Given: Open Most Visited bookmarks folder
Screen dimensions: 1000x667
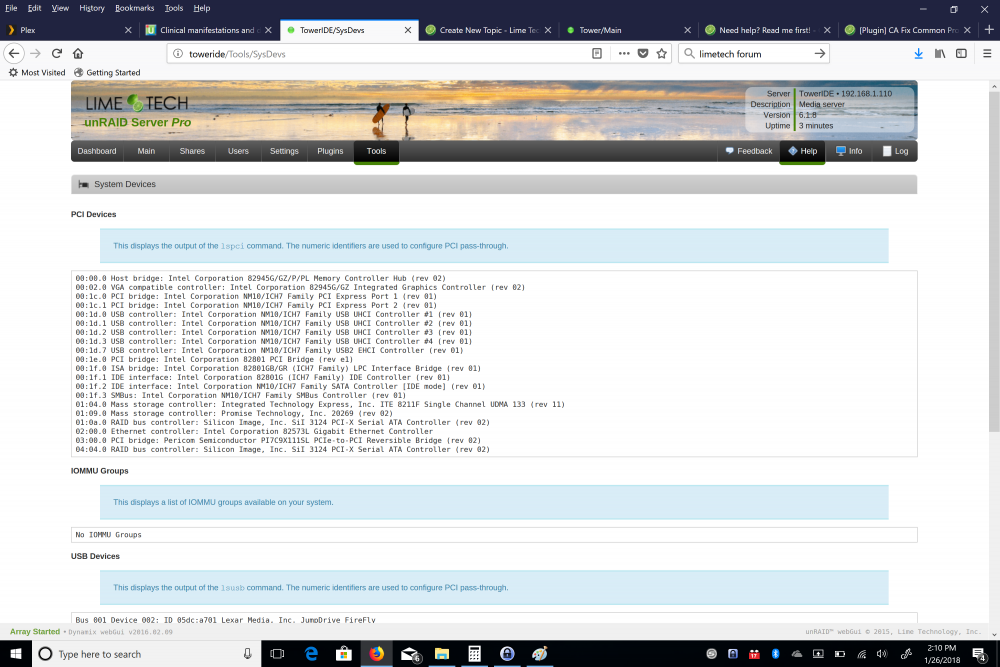Looking at the screenshot, I should point(37,73).
